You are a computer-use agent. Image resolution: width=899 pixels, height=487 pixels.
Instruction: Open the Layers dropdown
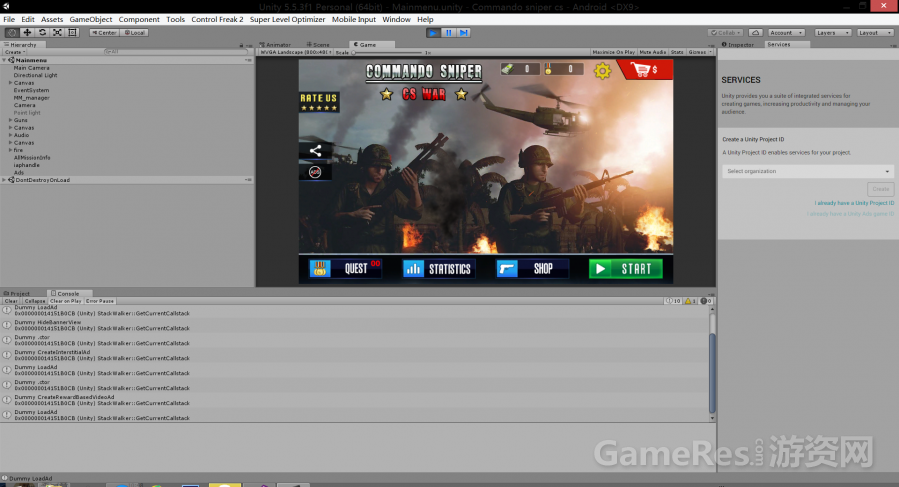pos(832,33)
